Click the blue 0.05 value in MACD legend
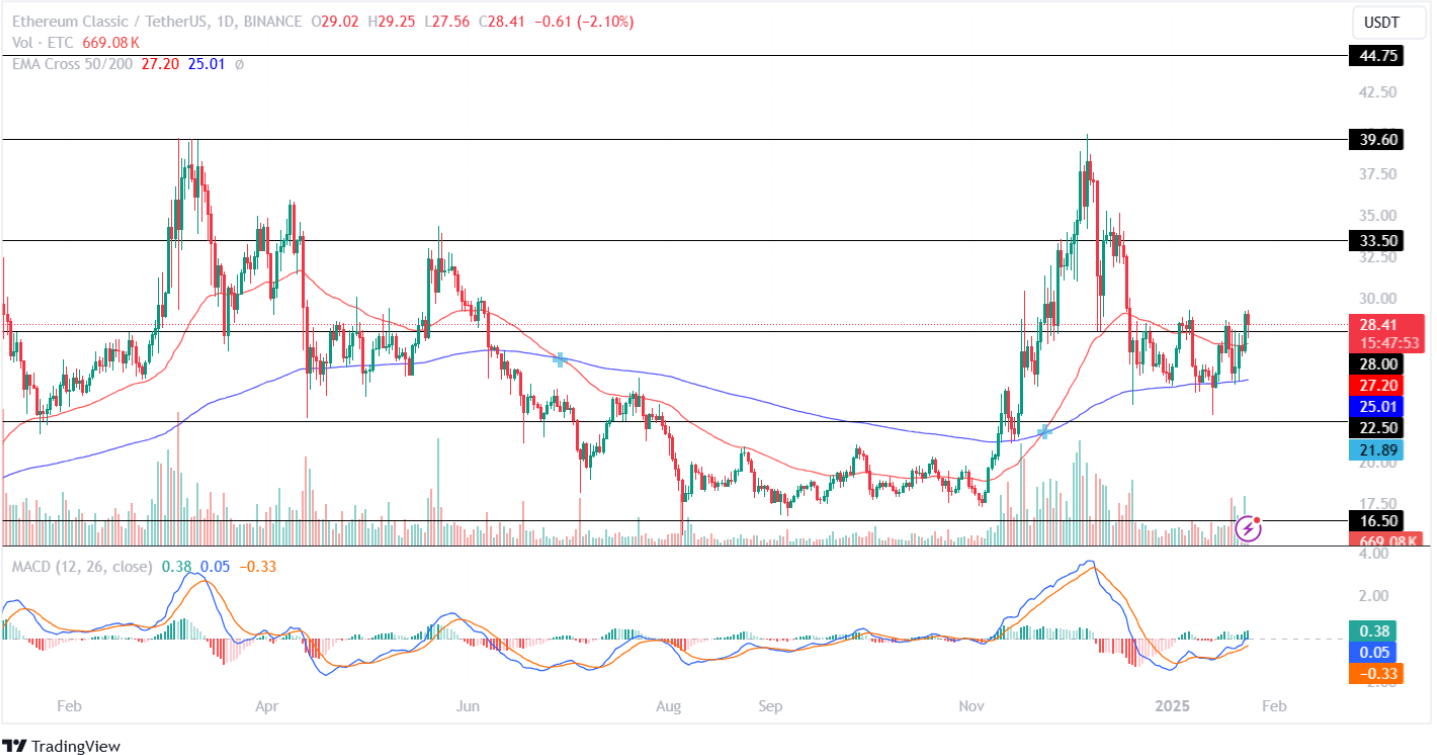This screenshot has width=1437, height=755. point(215,566)
